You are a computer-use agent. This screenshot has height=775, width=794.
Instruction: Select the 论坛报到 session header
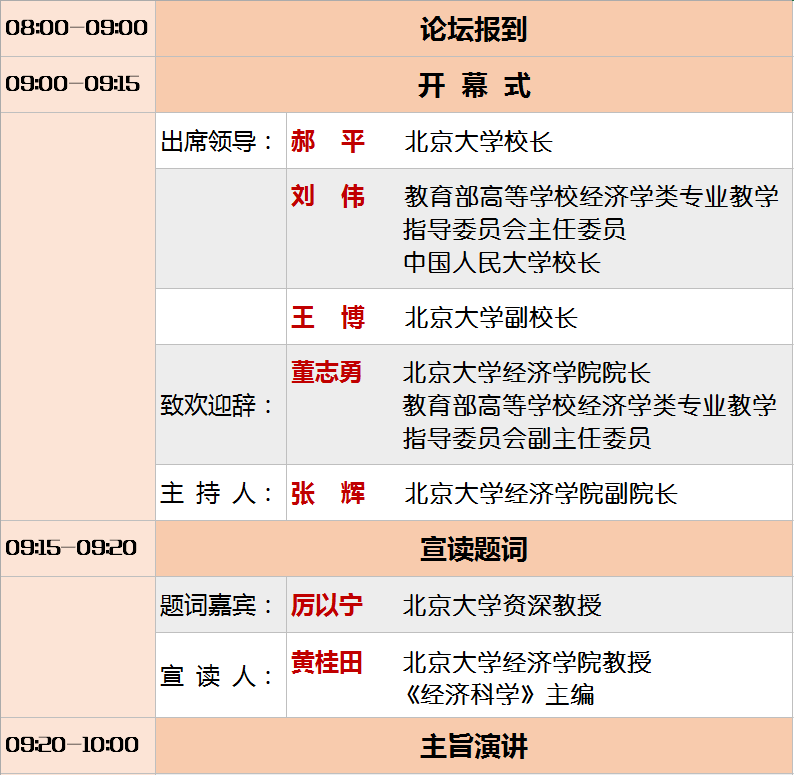click(x=473, y=29)
